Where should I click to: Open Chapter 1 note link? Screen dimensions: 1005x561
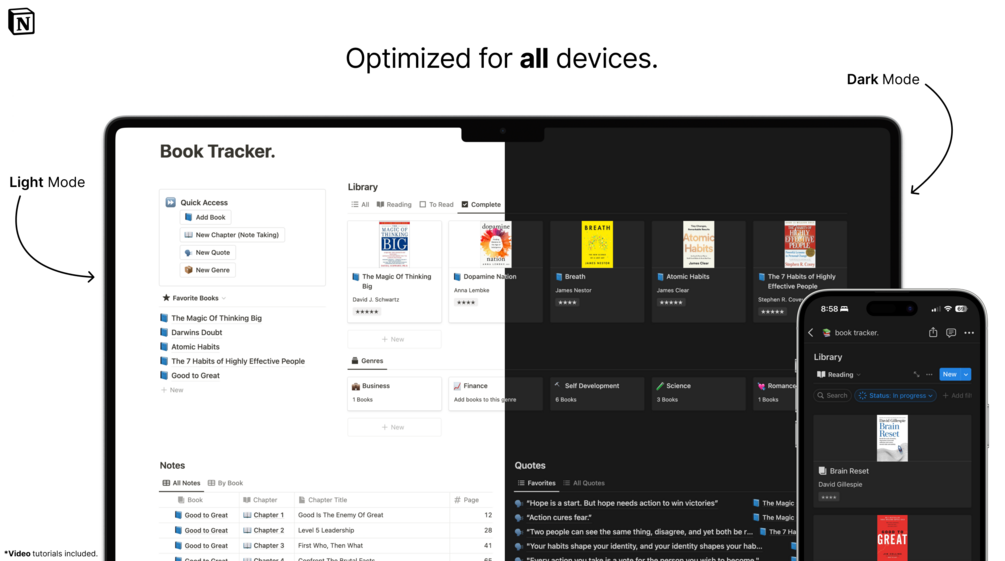(x=263, y=515)
